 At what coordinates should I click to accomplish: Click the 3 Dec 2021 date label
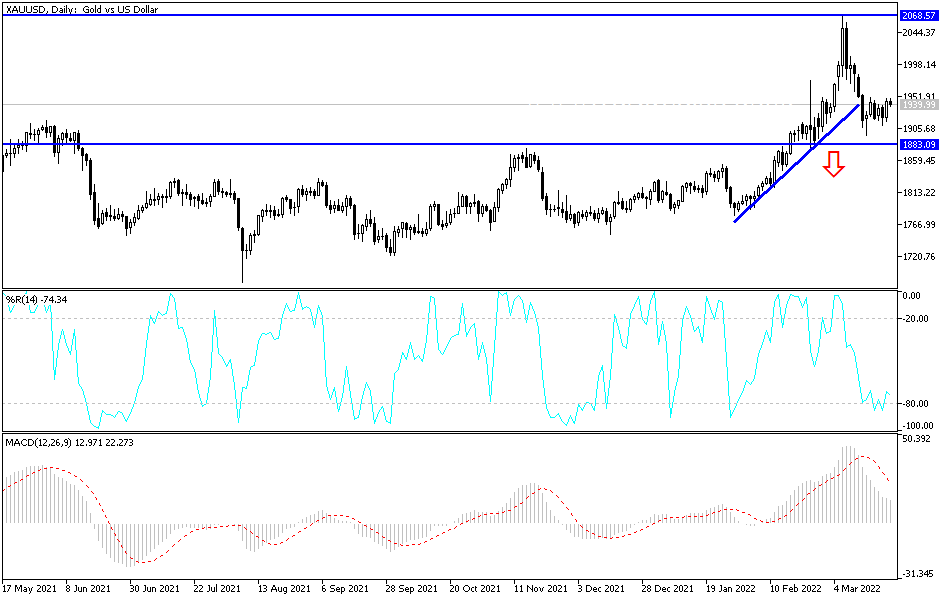click(x=601, y=588)
